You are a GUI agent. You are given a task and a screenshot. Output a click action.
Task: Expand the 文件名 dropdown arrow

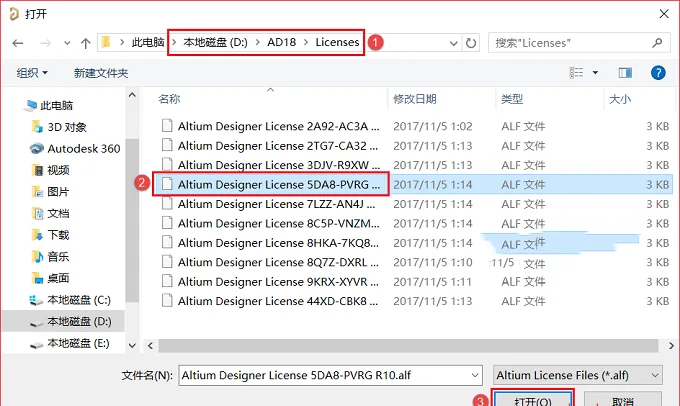point(475,376)
